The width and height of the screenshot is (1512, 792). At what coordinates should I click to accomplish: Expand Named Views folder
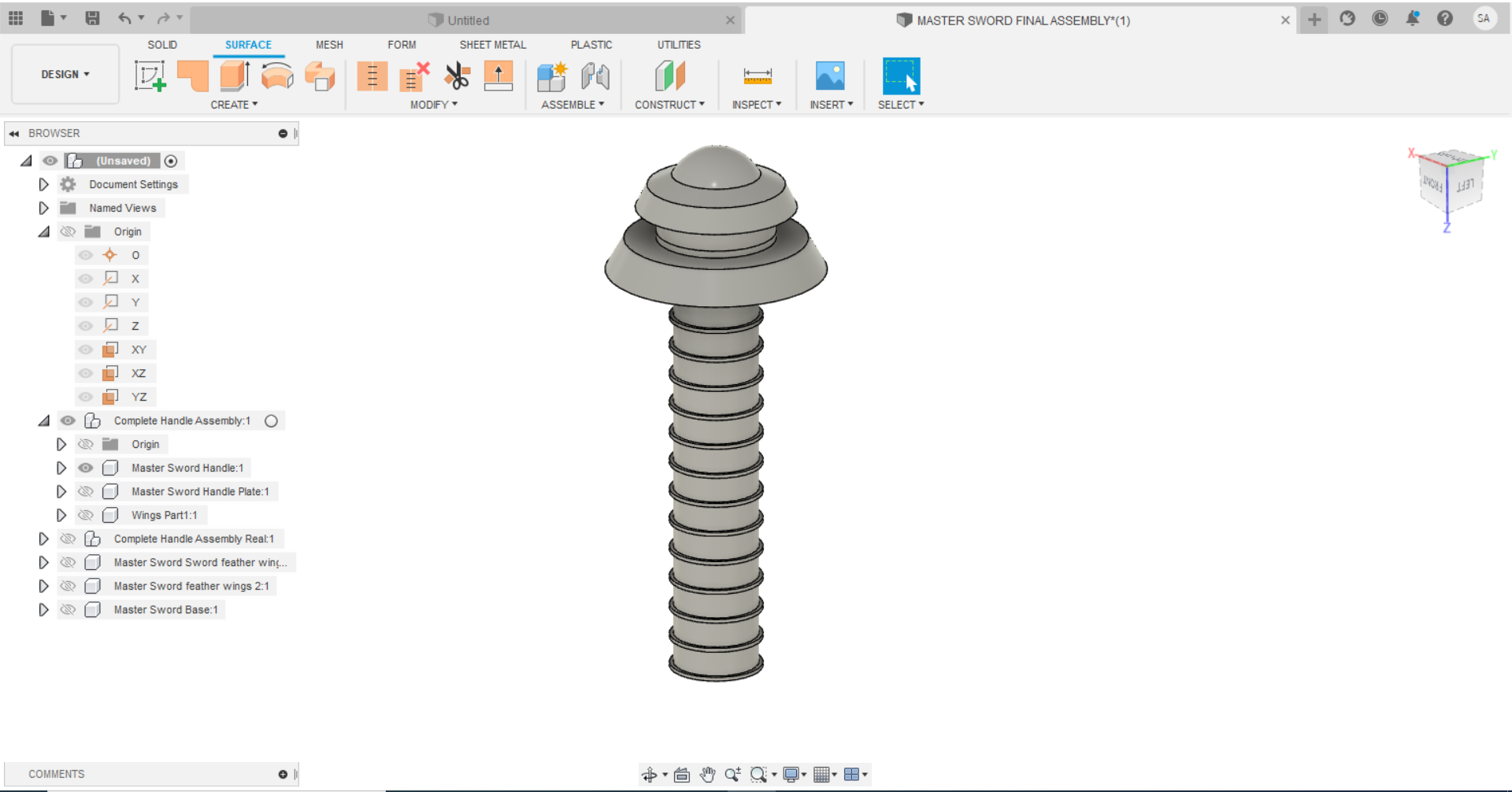tap(44, 208)
